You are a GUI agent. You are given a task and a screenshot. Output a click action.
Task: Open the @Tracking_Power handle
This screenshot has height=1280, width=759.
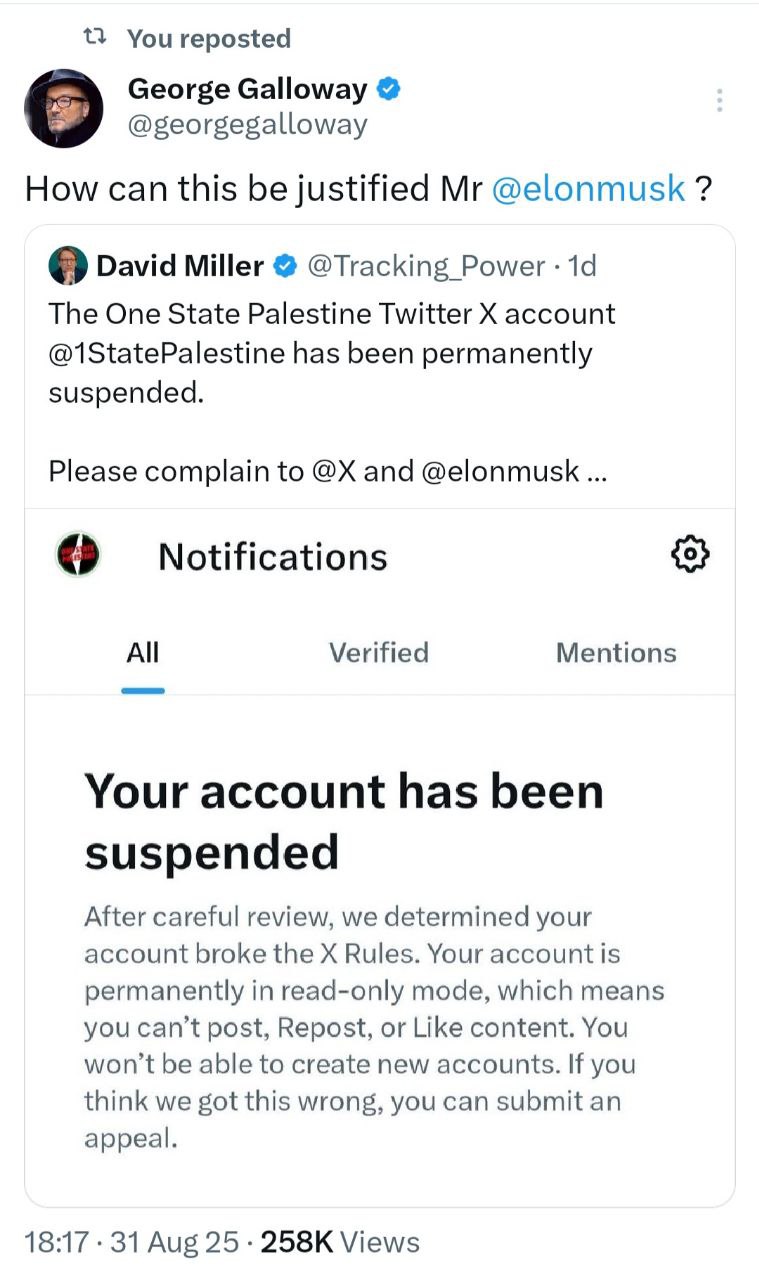tap(428, 266)
